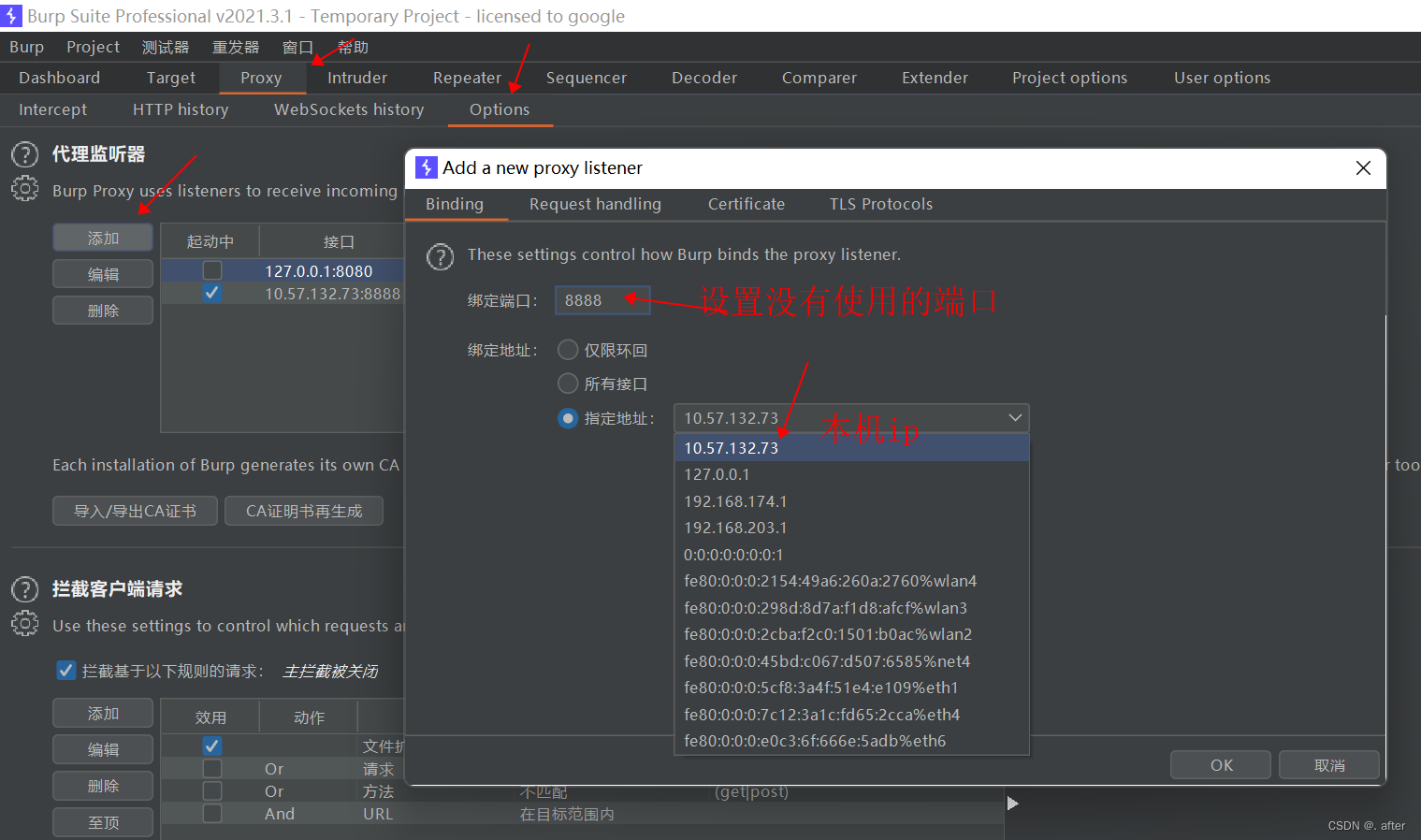Switch to the Repeater tab

(467, 78)
